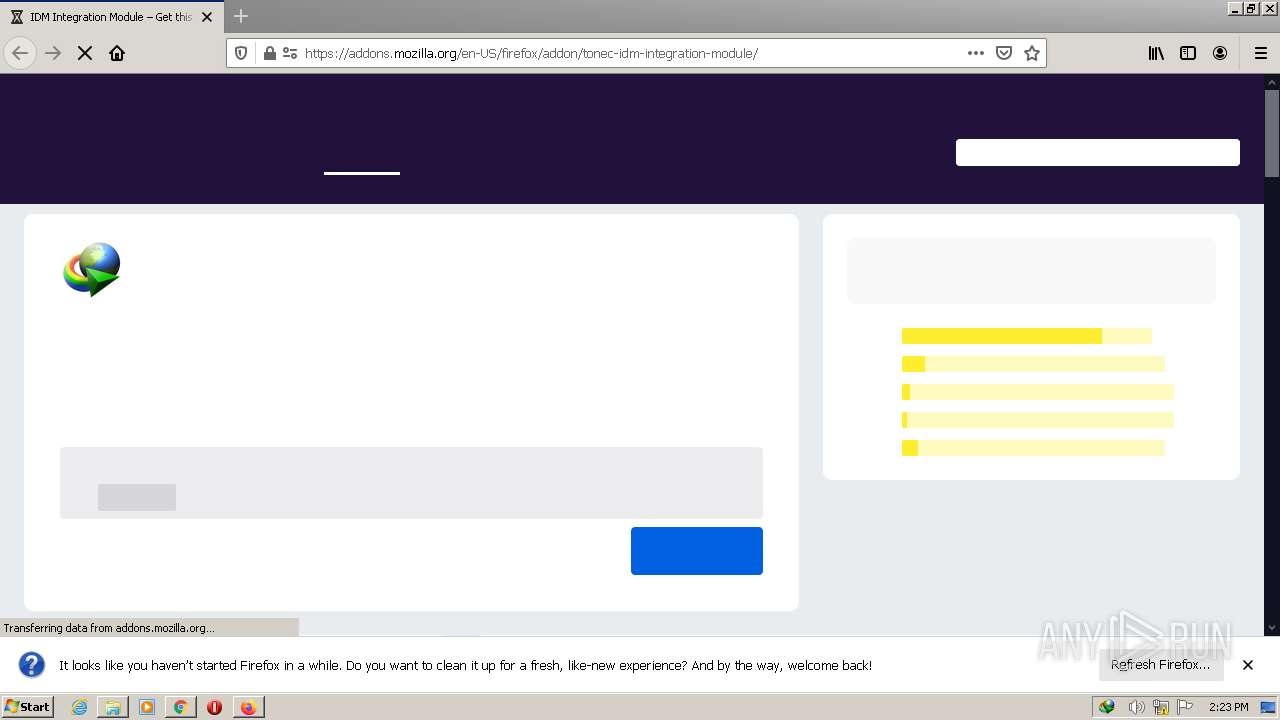Save page to Pocket

pos(1004,53)
